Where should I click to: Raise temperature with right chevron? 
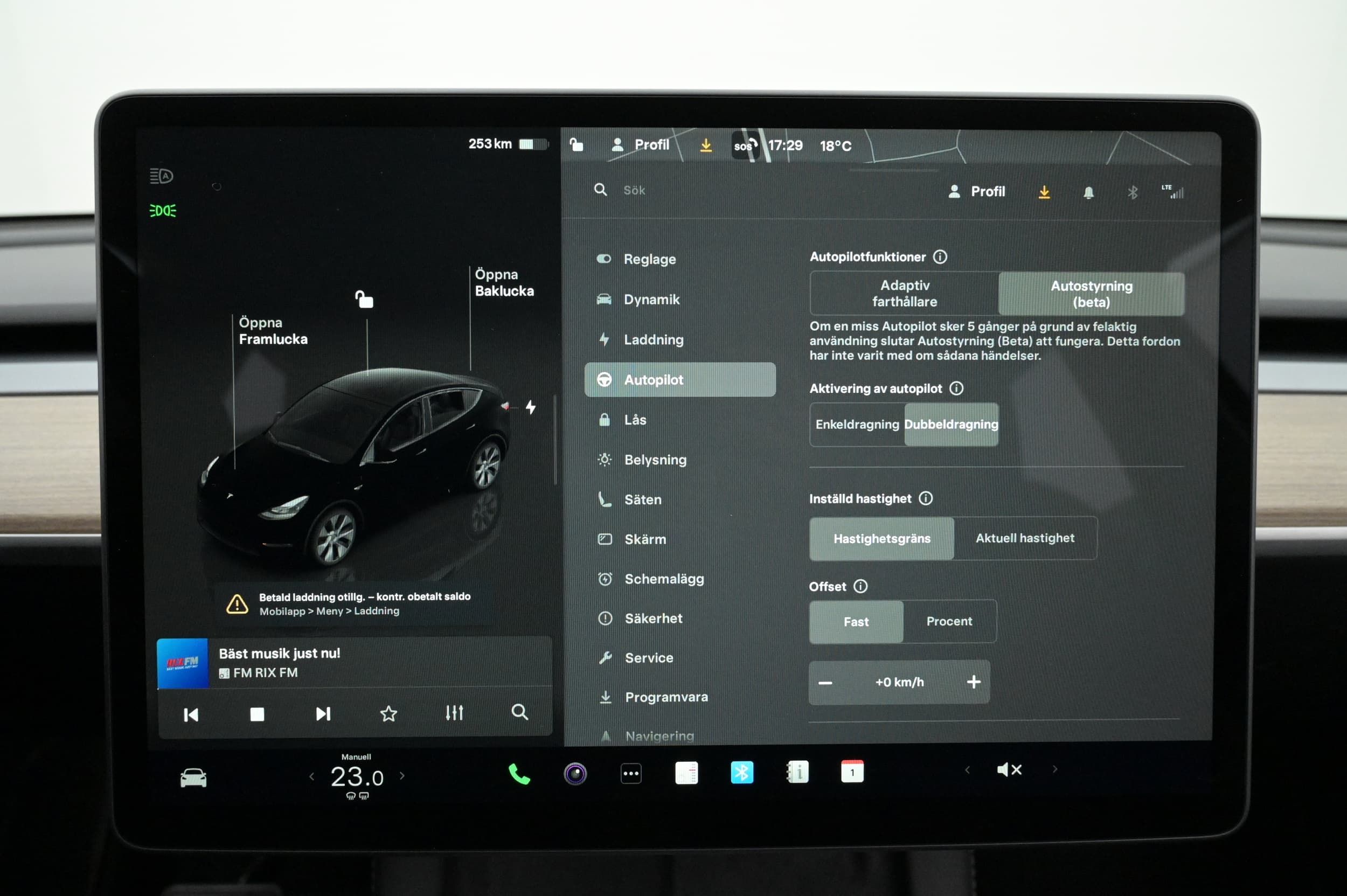pos(402,775)
